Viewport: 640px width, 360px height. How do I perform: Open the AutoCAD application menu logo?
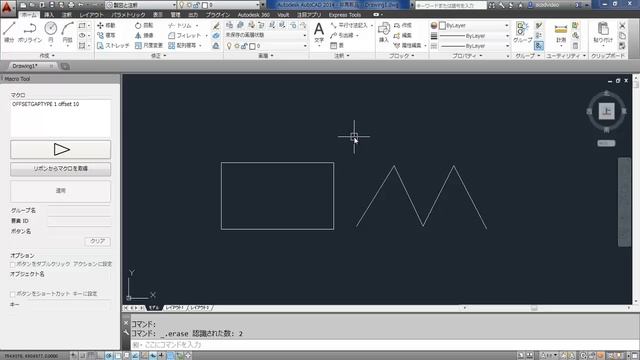tap(8, 8)
